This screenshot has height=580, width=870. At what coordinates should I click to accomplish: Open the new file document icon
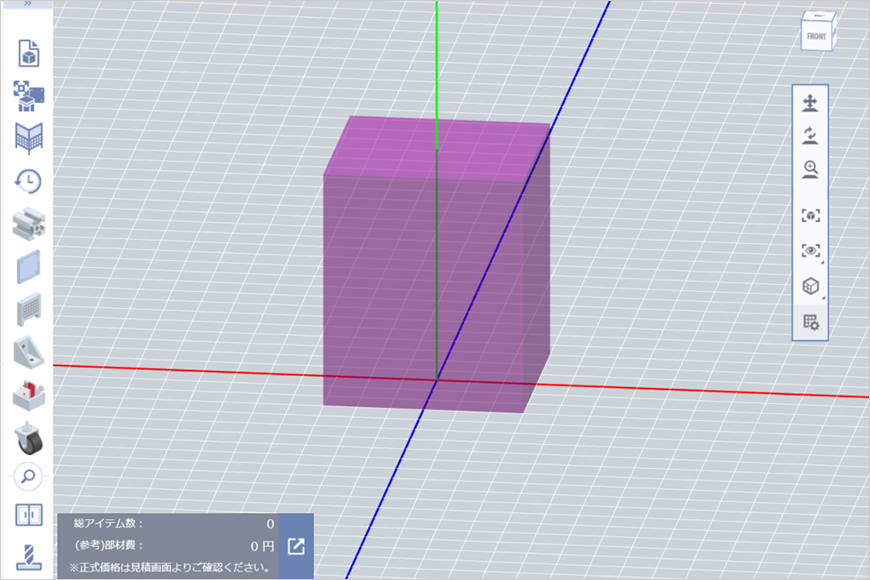coord(29,52)
